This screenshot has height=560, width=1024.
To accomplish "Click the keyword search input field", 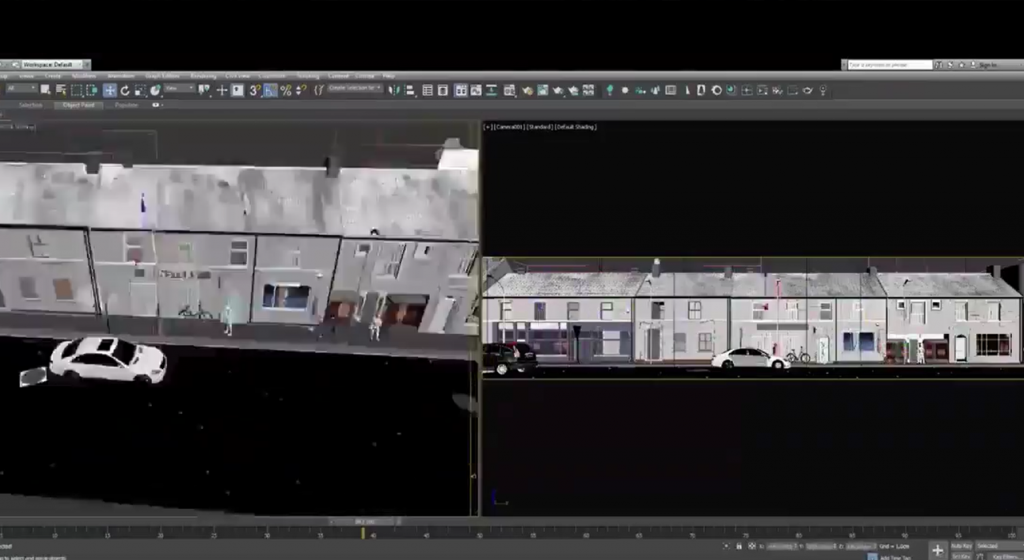I will click(889, 65).
